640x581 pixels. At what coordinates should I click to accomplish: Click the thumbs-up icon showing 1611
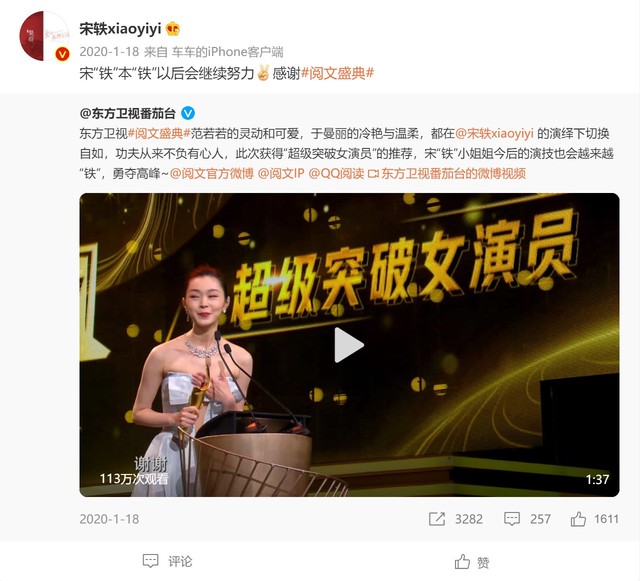[578, 519]
